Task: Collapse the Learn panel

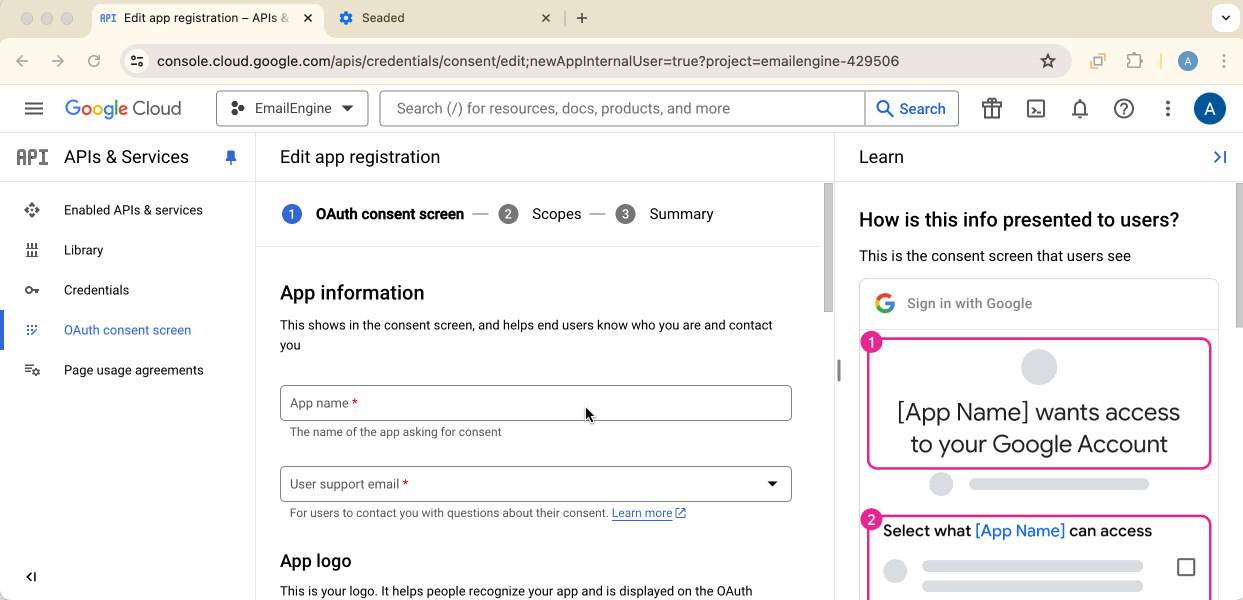Action: (x=1219, y=157)
